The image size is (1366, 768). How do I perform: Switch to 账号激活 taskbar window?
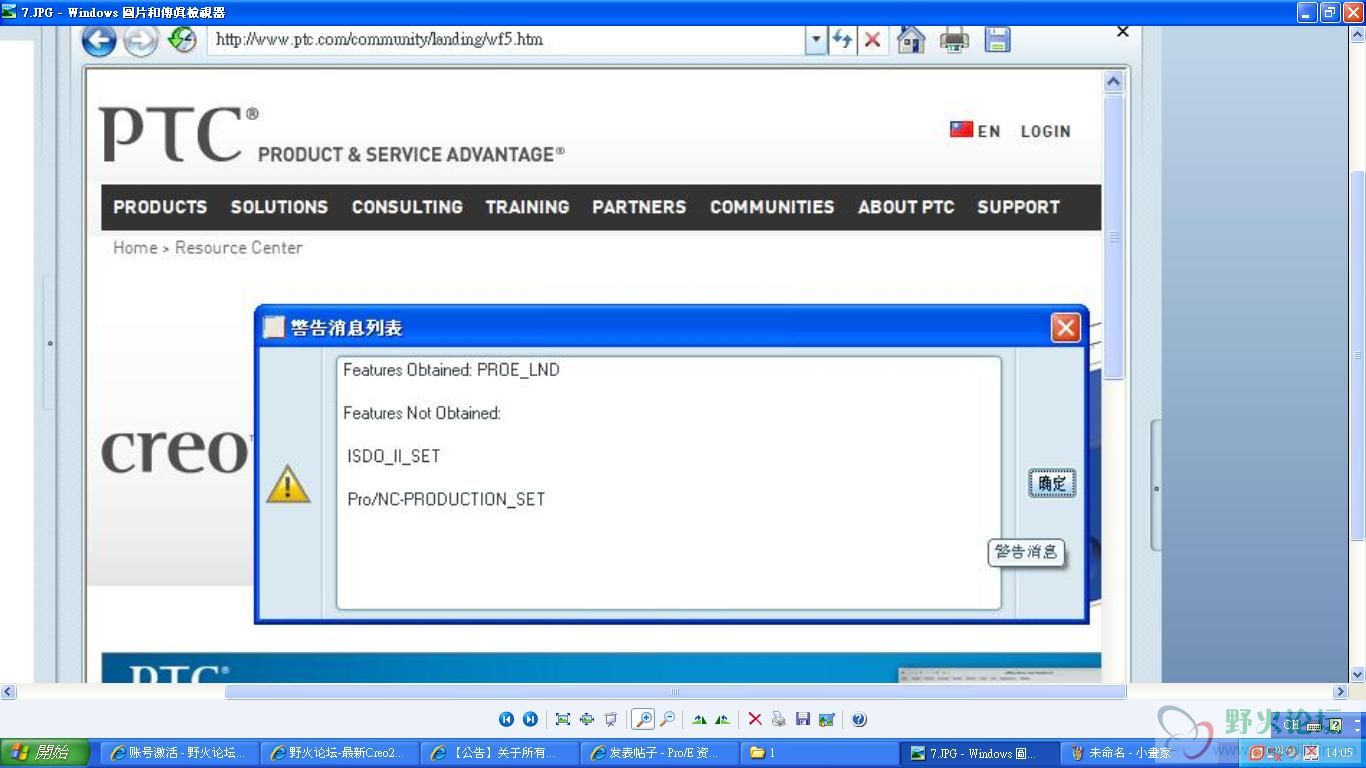click(x=180, y=753)
